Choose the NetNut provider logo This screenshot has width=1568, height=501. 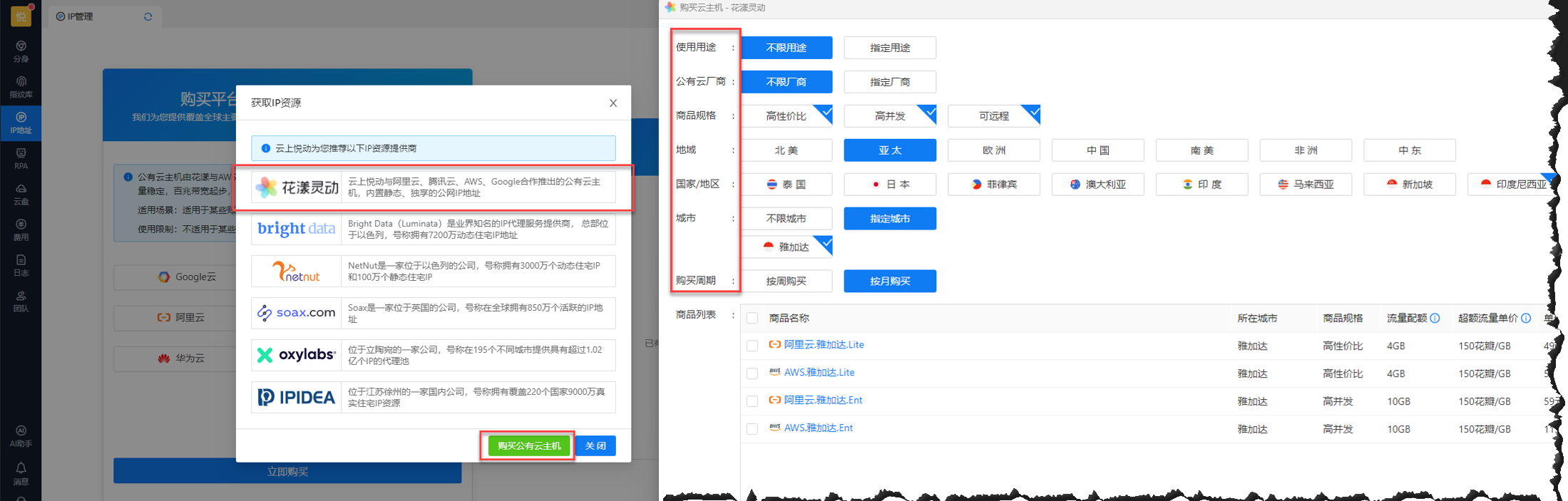[x=297, y=271]
